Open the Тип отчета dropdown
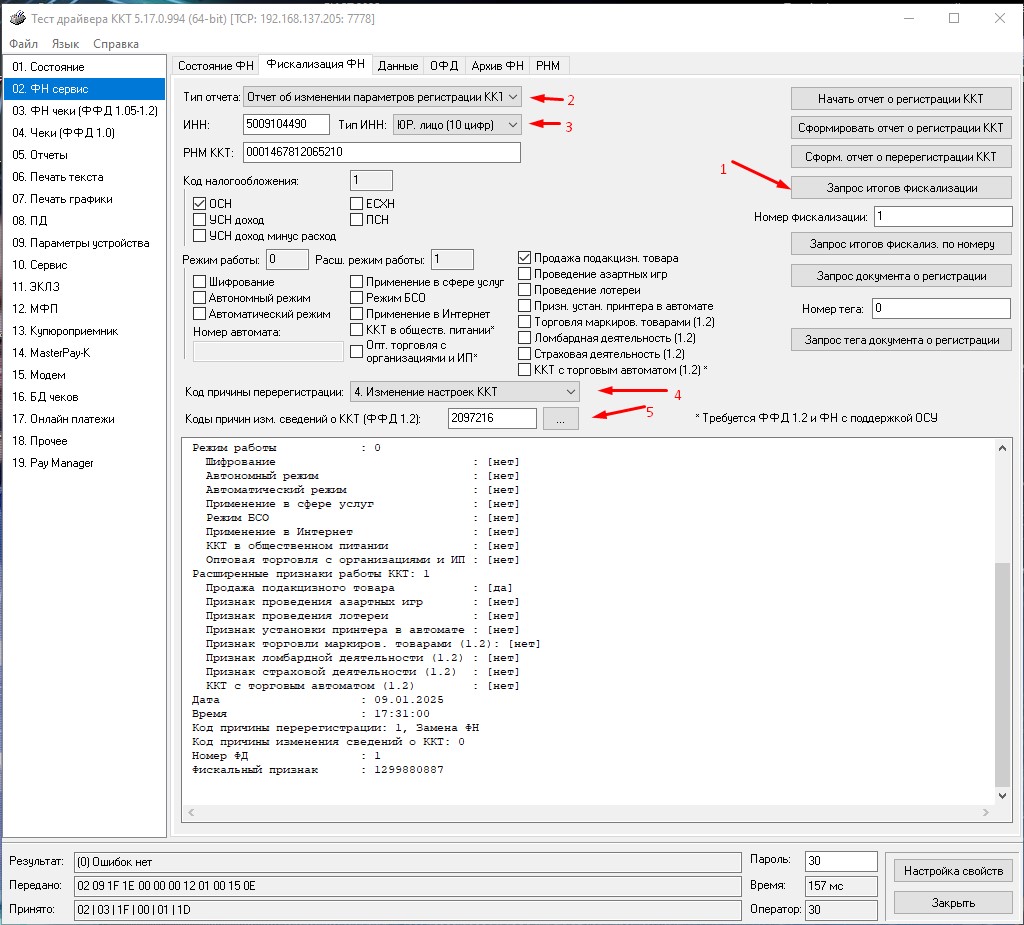The width and height of the screenshot is (1024, 925). coord(382,97)
